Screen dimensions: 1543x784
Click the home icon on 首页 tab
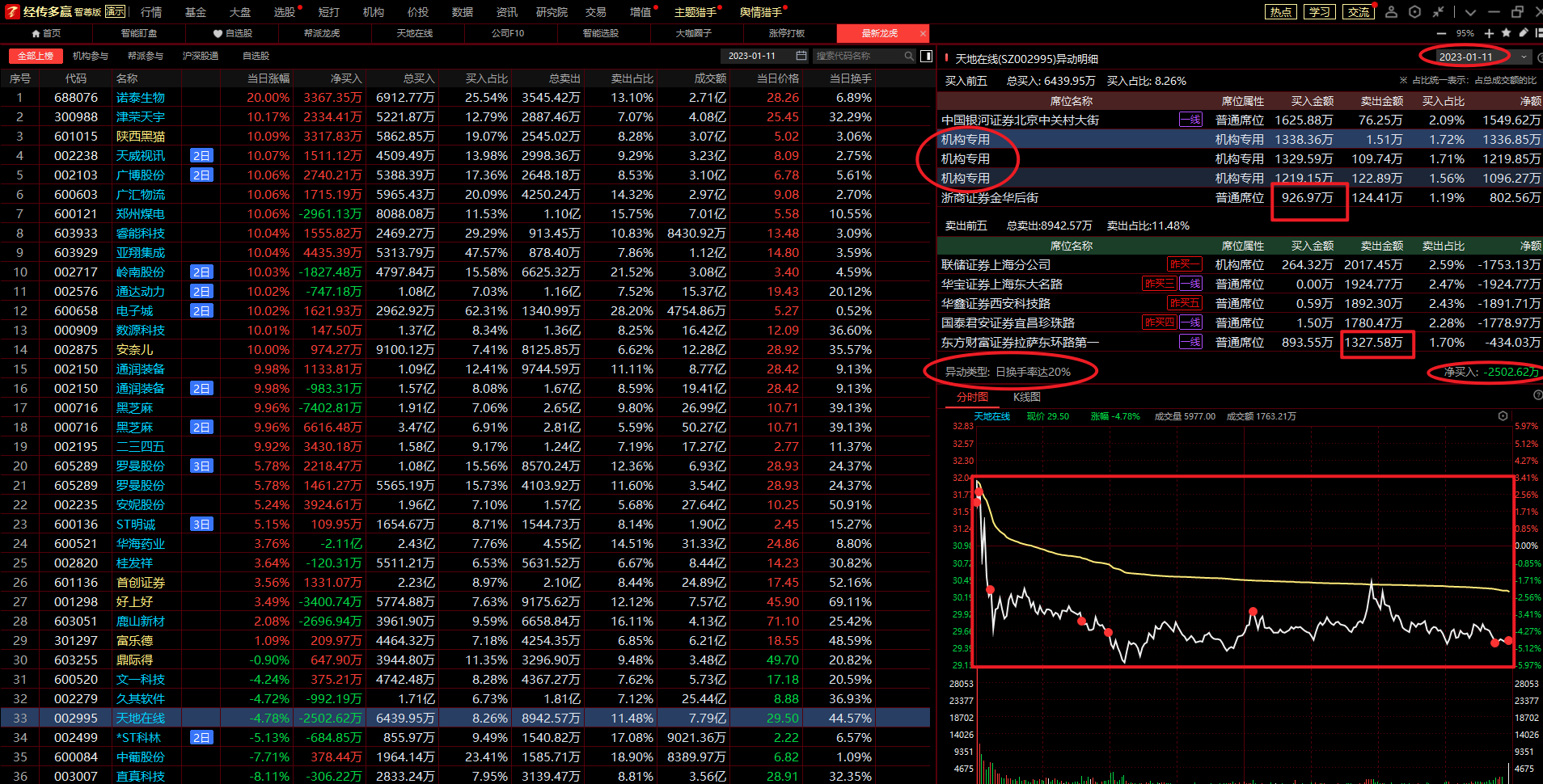point(36,33)
